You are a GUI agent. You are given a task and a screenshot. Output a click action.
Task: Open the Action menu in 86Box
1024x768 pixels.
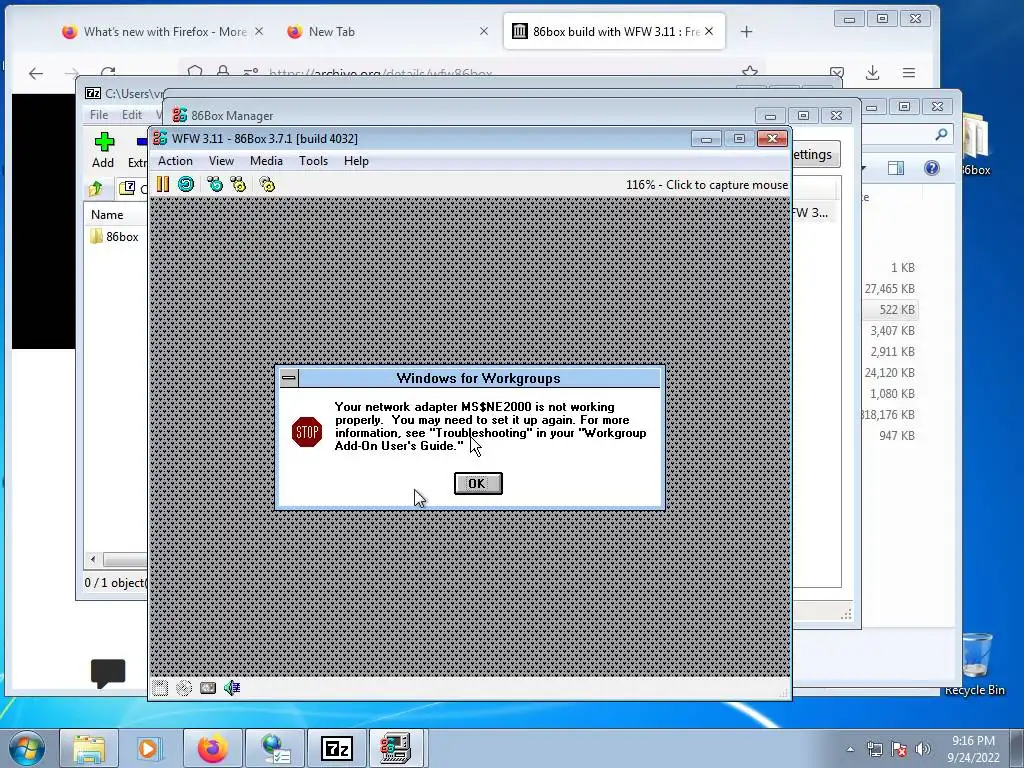click(x=175, y=161)
